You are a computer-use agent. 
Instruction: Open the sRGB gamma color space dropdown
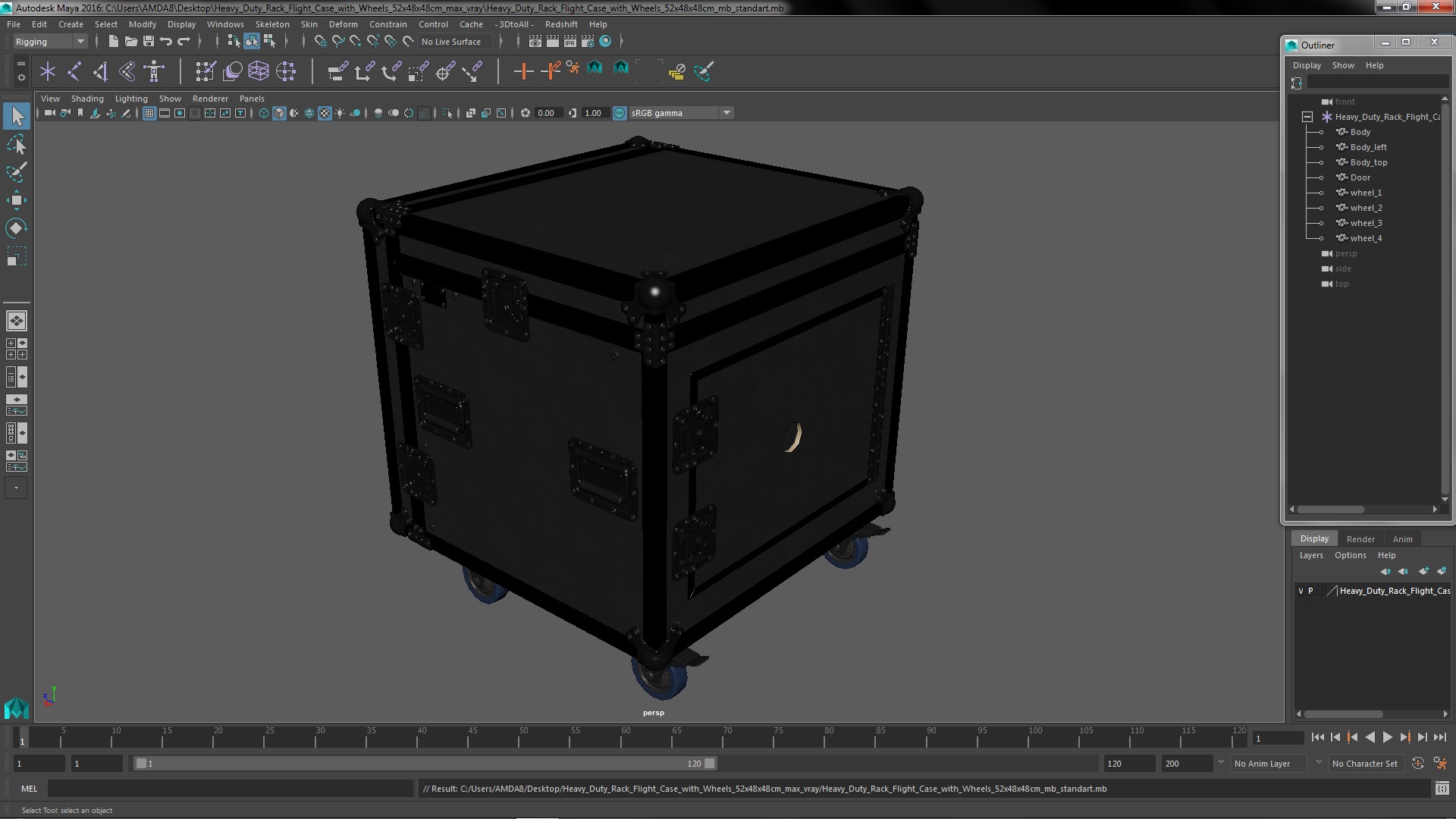[726, 113]
